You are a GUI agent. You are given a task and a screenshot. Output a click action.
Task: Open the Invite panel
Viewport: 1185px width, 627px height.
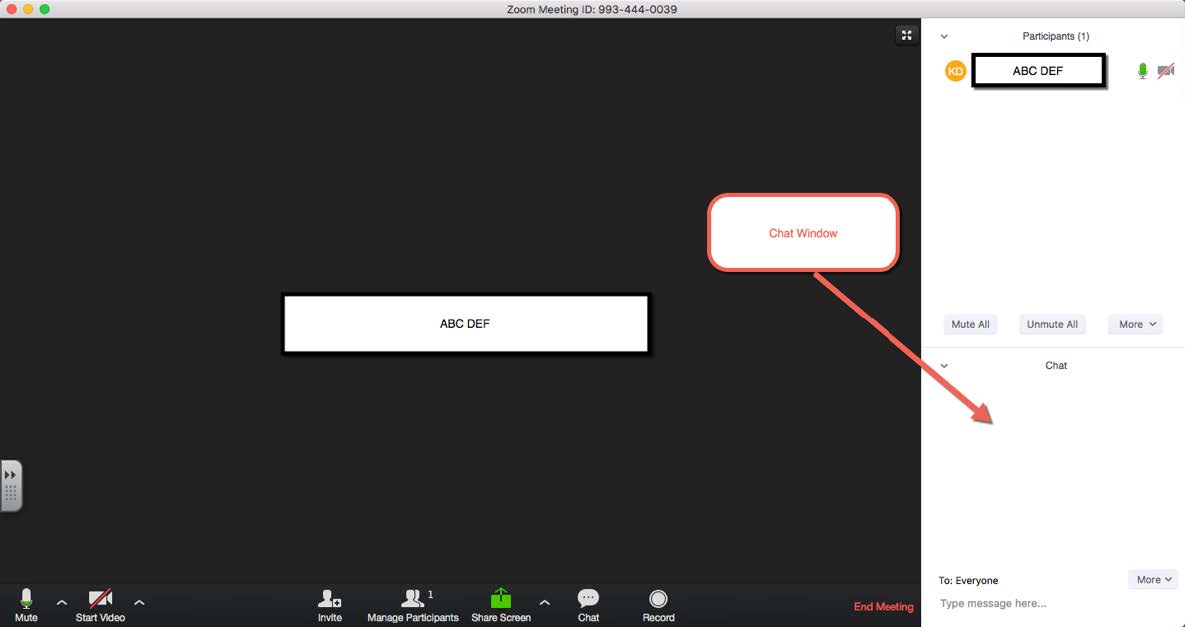[330, 605]
